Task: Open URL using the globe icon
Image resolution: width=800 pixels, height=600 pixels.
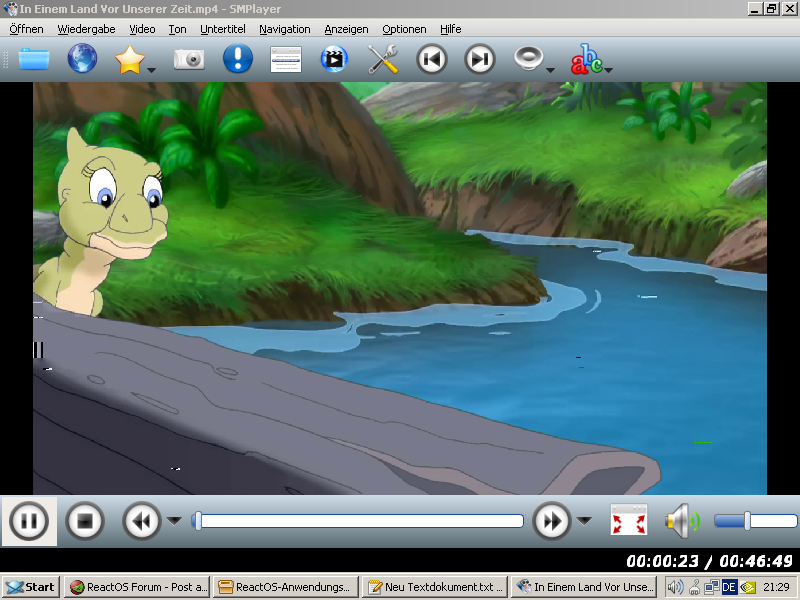Action: [82, 59]
